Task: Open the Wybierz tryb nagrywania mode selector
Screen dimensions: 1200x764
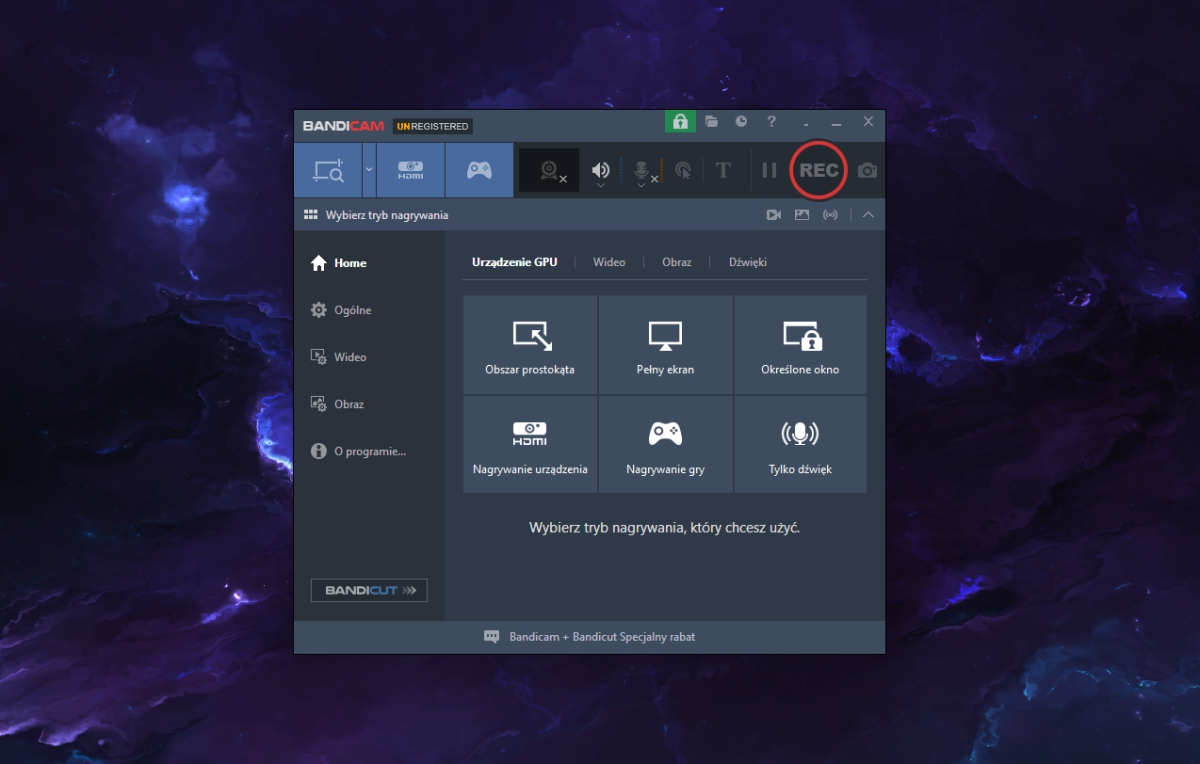Action: (x=376, y=215)
